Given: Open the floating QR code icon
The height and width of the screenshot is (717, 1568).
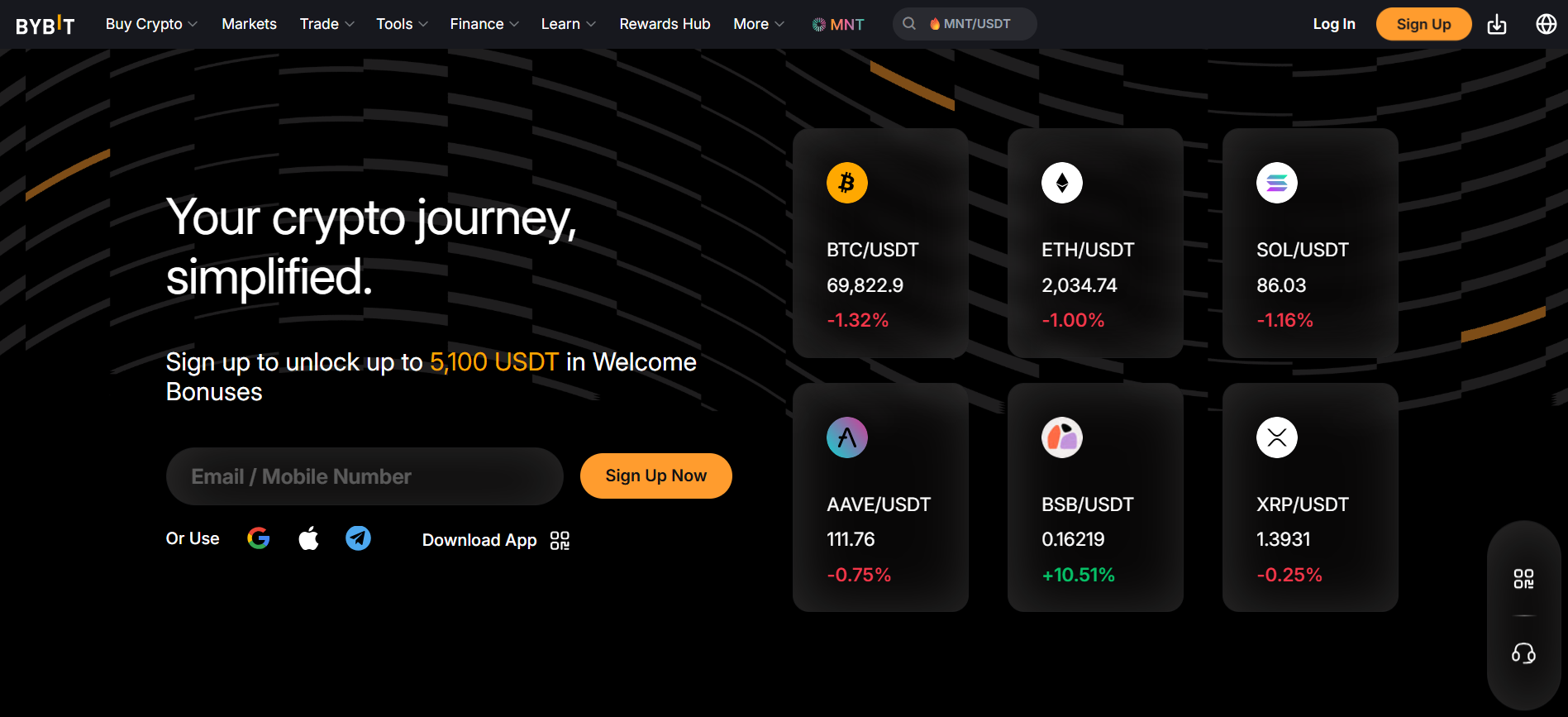Looking at the screenshot, I should (1523, 579).
